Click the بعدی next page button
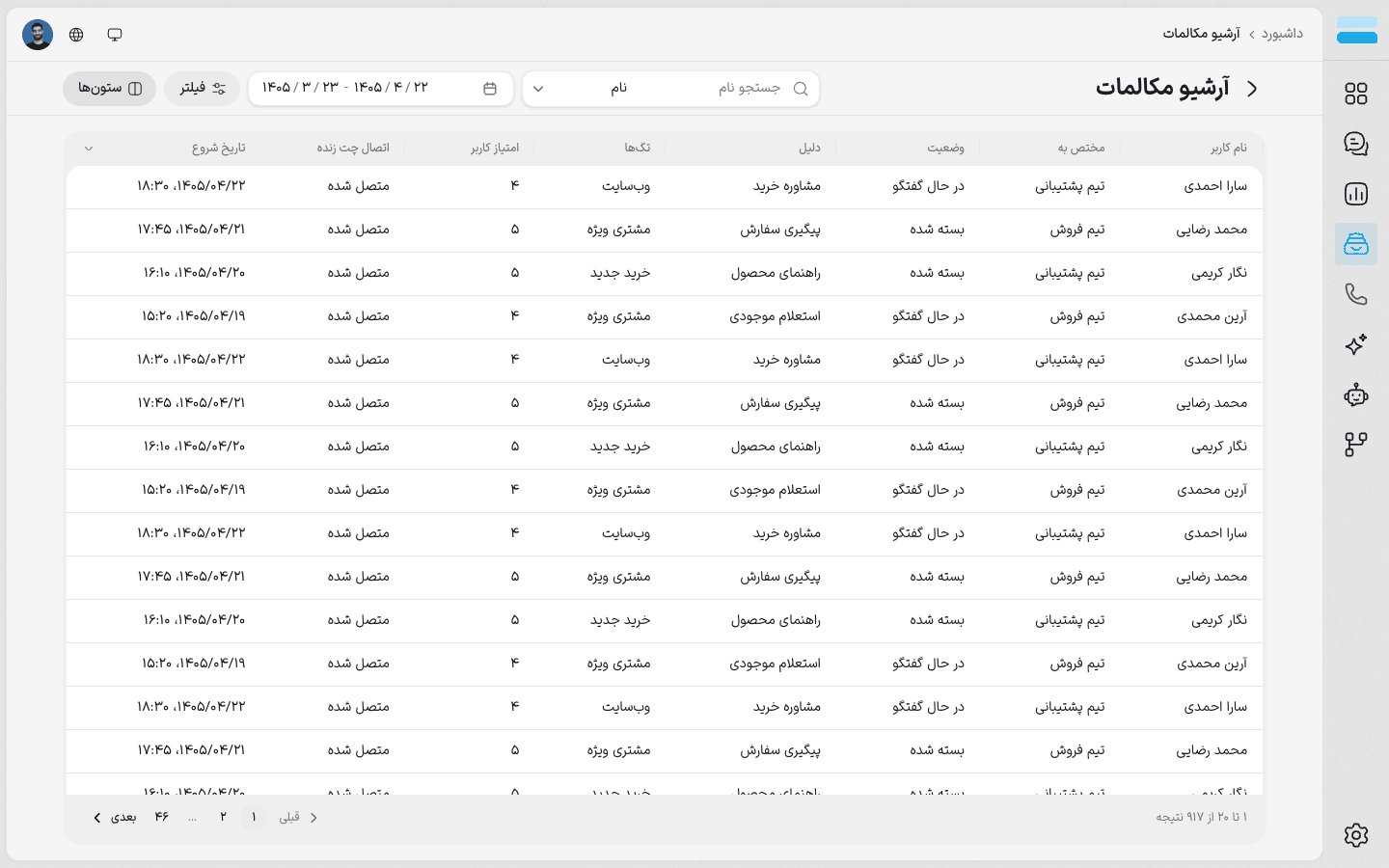The height and width of the screenshot is (868, 1389). (x=115, y=817)
